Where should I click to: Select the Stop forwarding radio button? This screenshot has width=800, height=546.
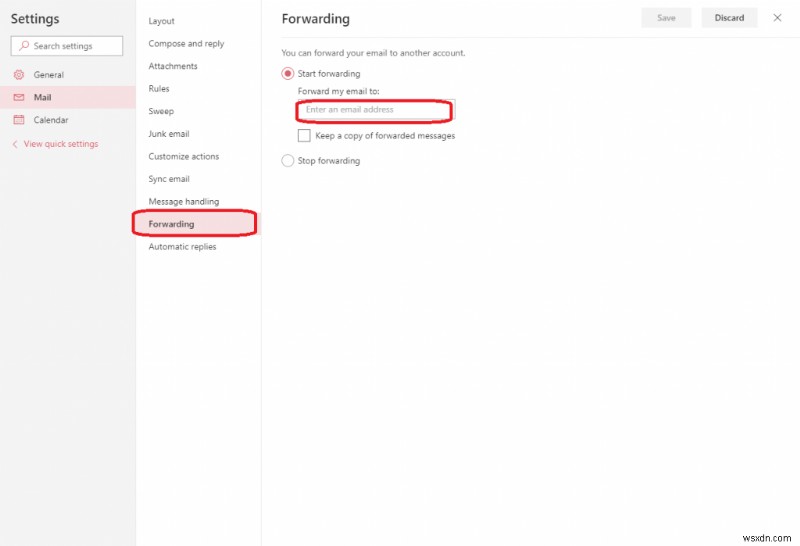click(x=288, y=161)
